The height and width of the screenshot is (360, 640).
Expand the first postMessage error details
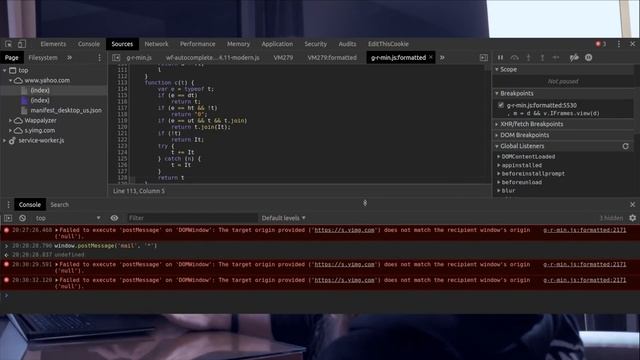pos(57,230)
